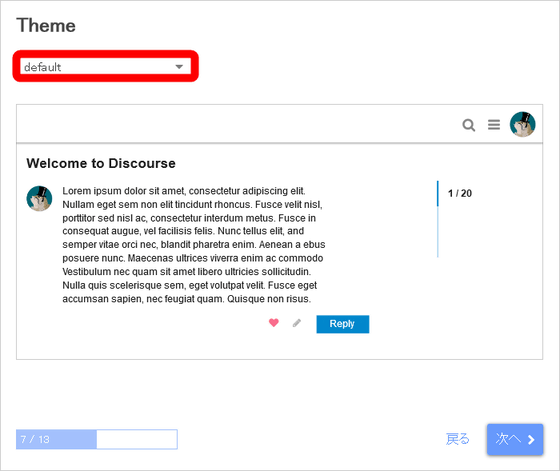Open the hamburger menu icon
560x471 pixels.
tap(494, 125)
